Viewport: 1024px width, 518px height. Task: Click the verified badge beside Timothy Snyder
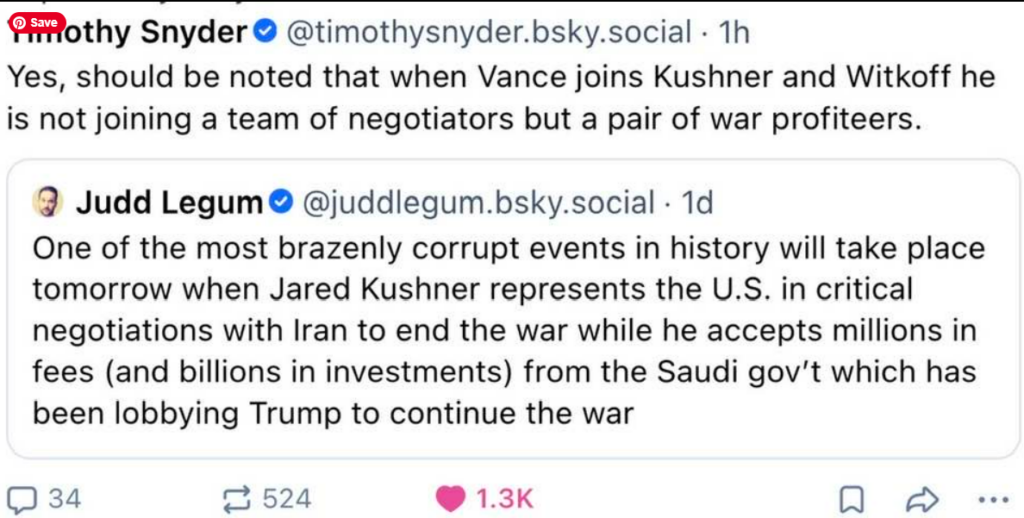[x=265, y=32]
